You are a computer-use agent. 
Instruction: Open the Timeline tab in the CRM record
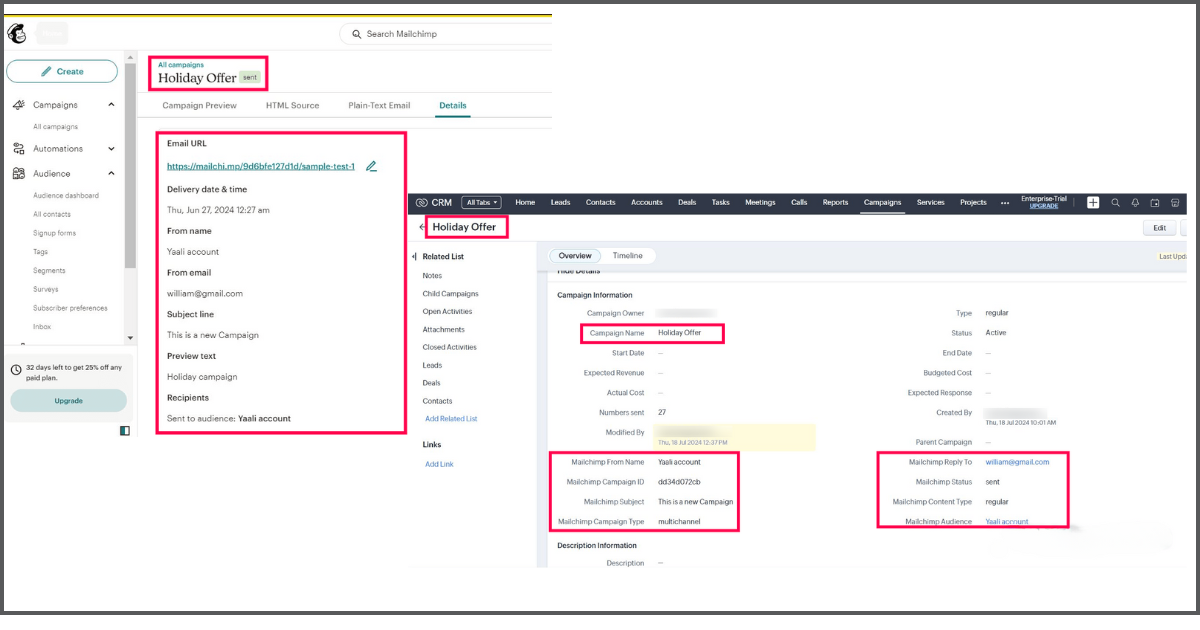pos(628,255)
